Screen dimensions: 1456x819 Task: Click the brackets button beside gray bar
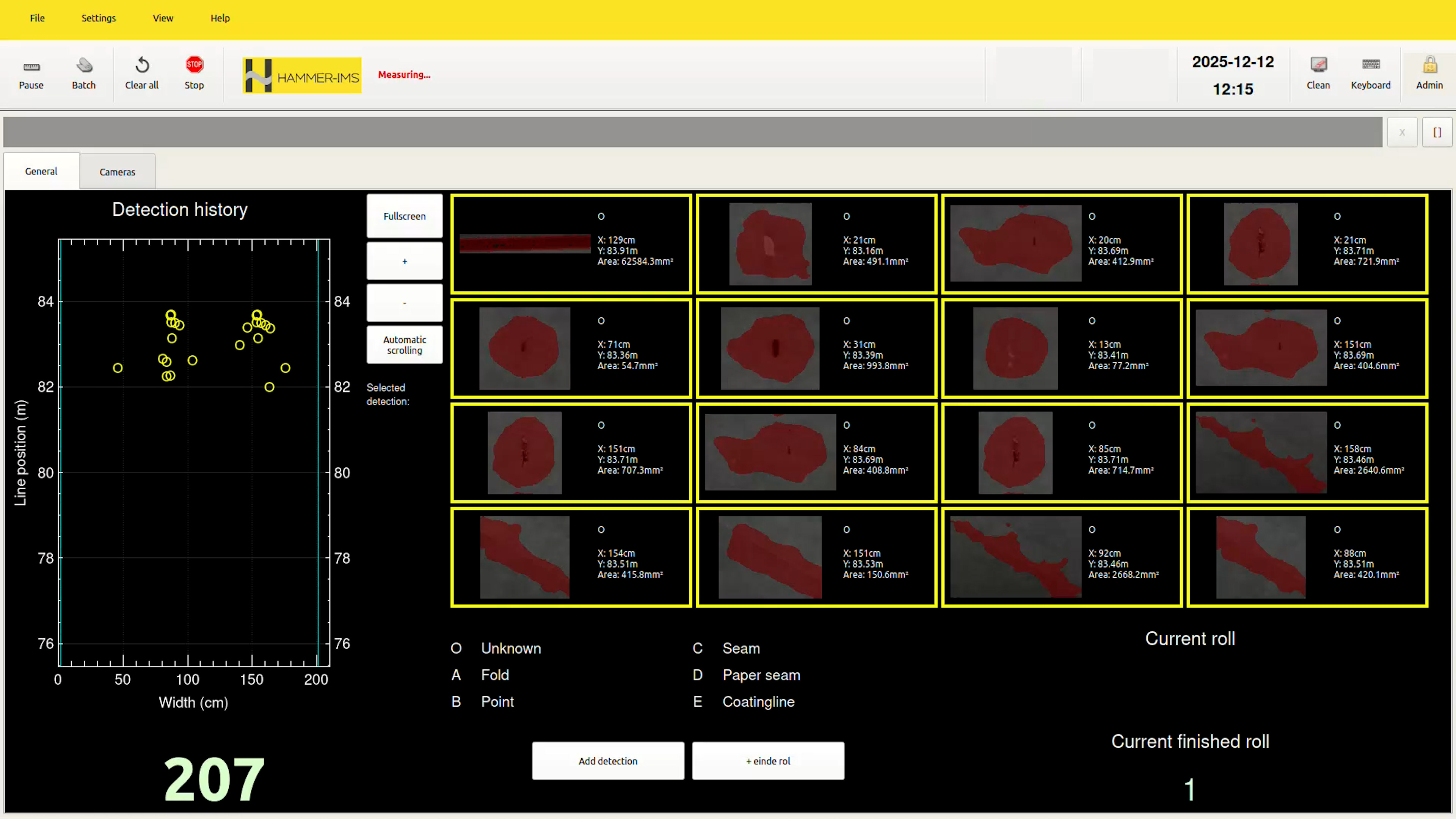tap(1437, 132)
